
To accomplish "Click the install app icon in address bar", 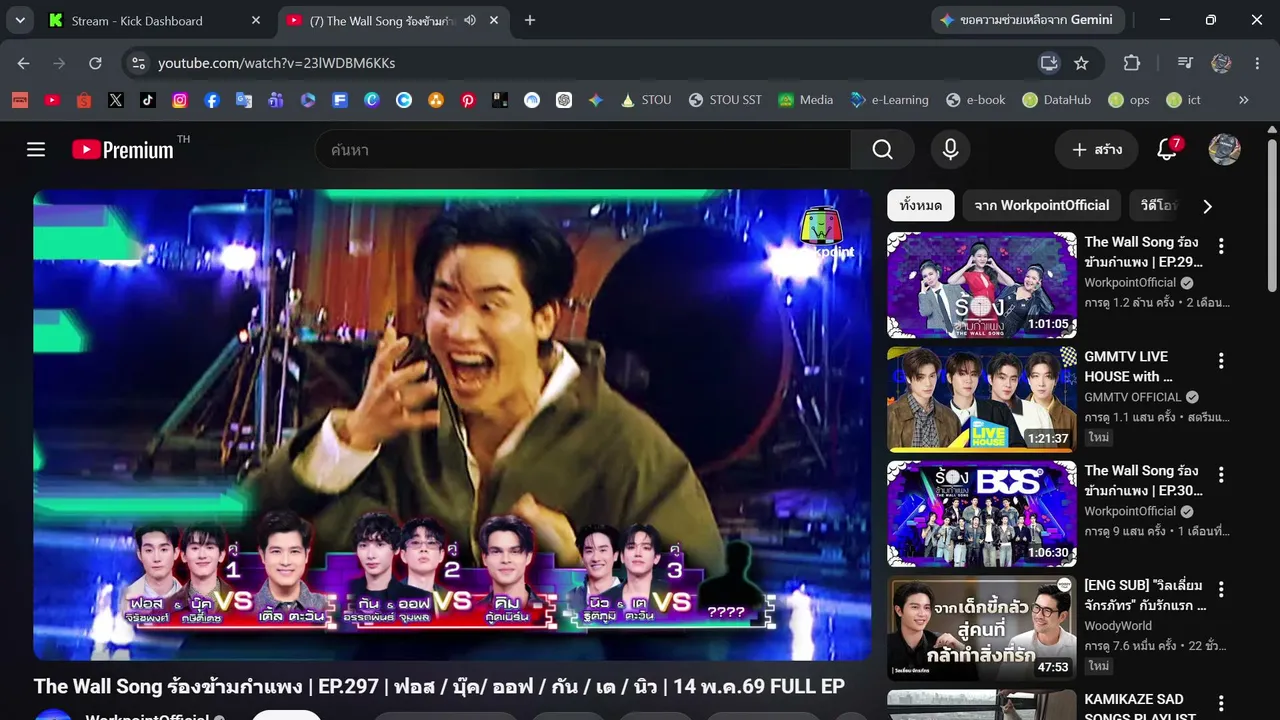I will coord(1049,63).
